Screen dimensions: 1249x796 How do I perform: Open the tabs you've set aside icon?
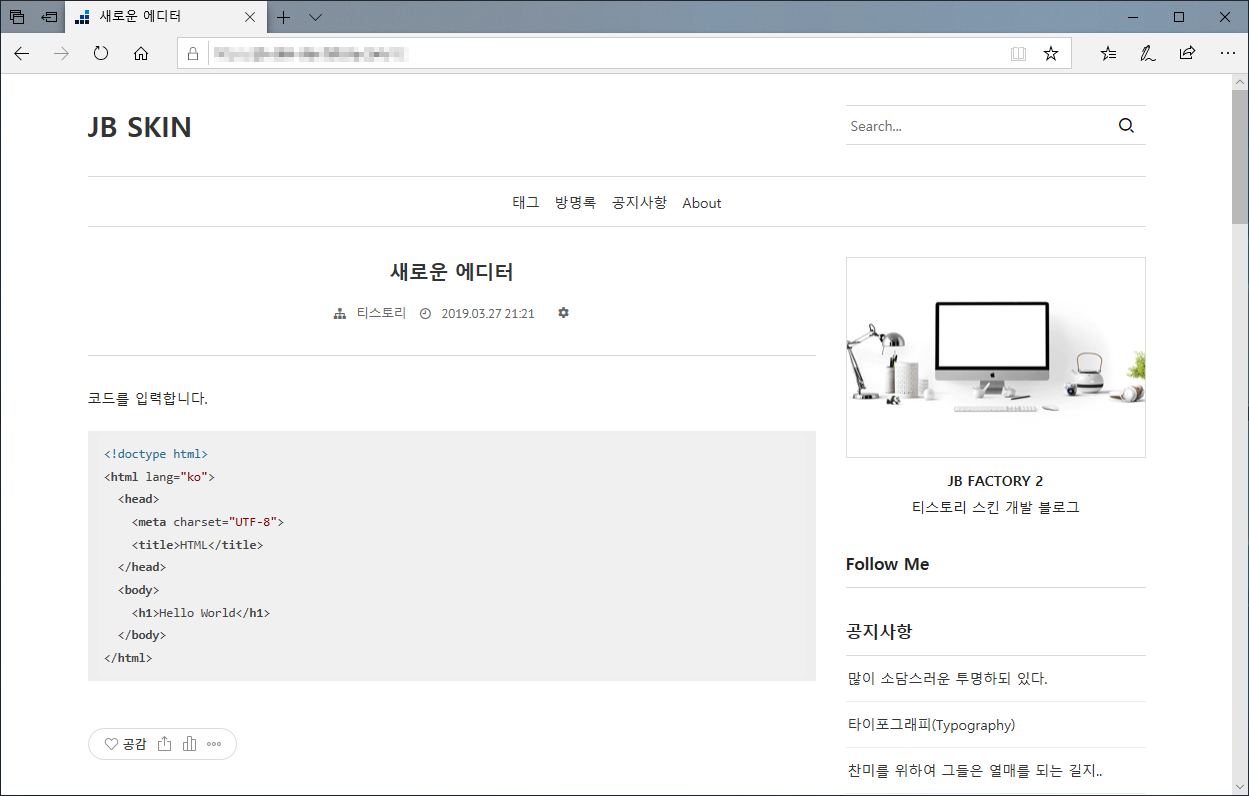pos(17,17)
